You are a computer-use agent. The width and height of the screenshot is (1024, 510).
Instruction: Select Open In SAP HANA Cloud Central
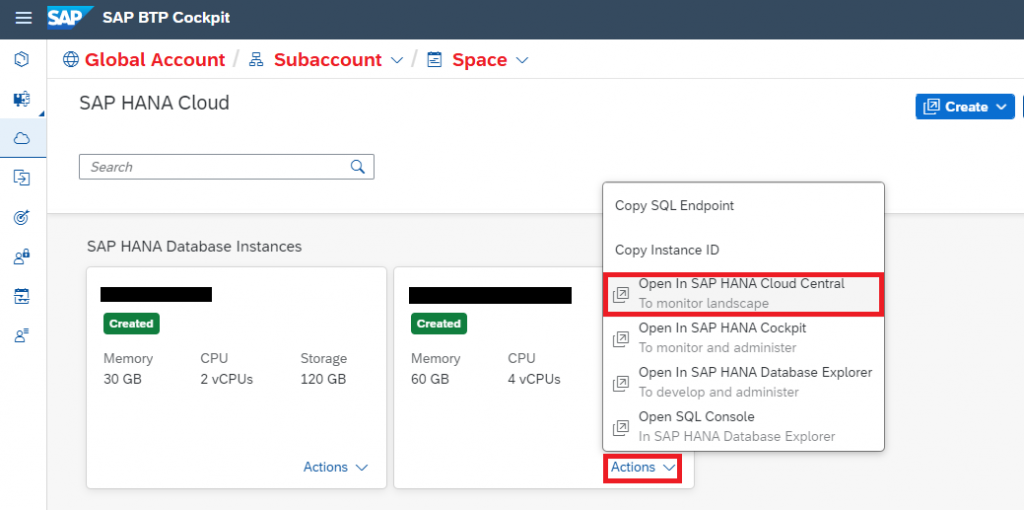(x=743, y=293)
